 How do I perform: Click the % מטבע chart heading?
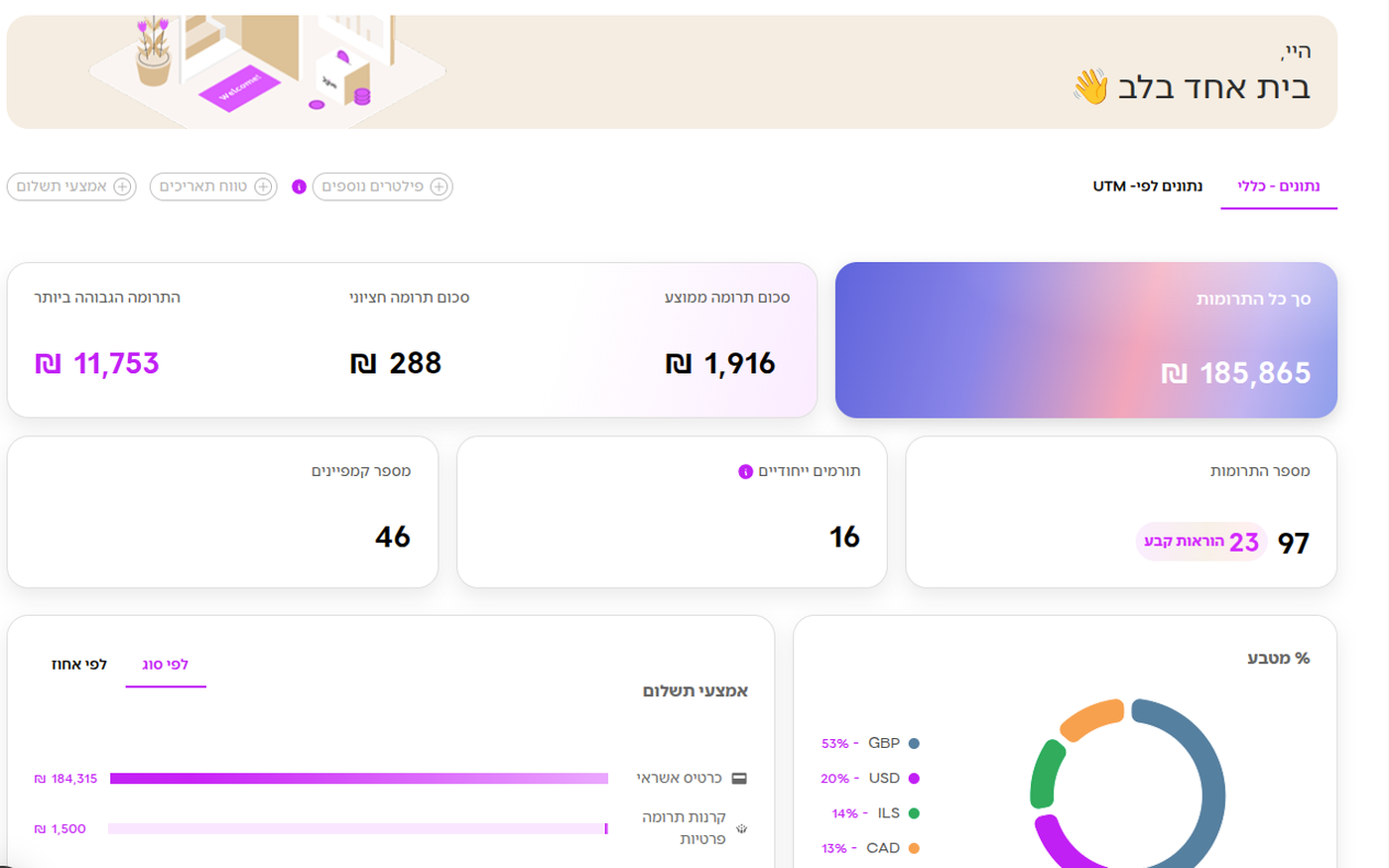click(1278, 659)
